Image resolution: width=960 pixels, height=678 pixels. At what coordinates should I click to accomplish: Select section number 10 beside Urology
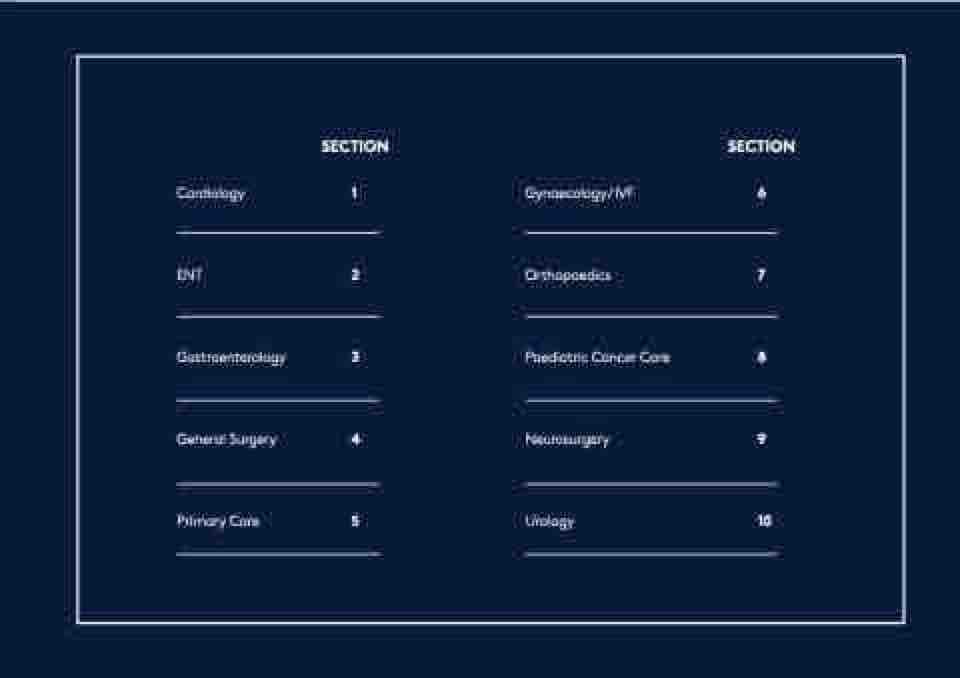point(764,521)
